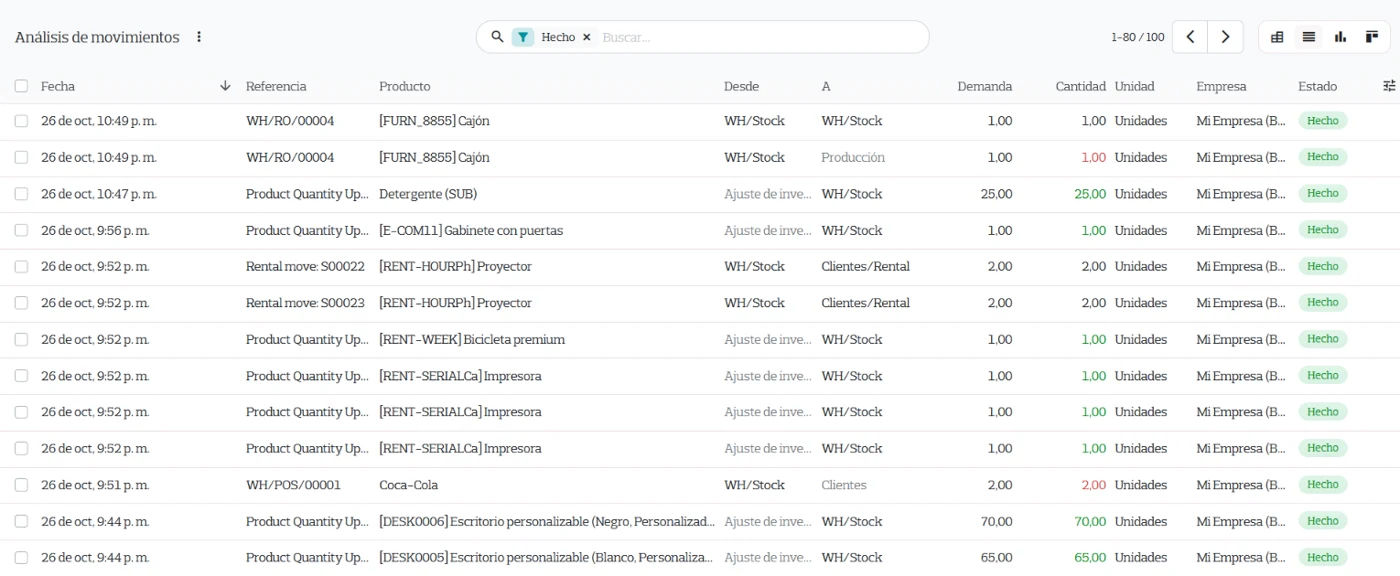Click the 25,00 quantity for Detergente

click(x=1090, y=194)
